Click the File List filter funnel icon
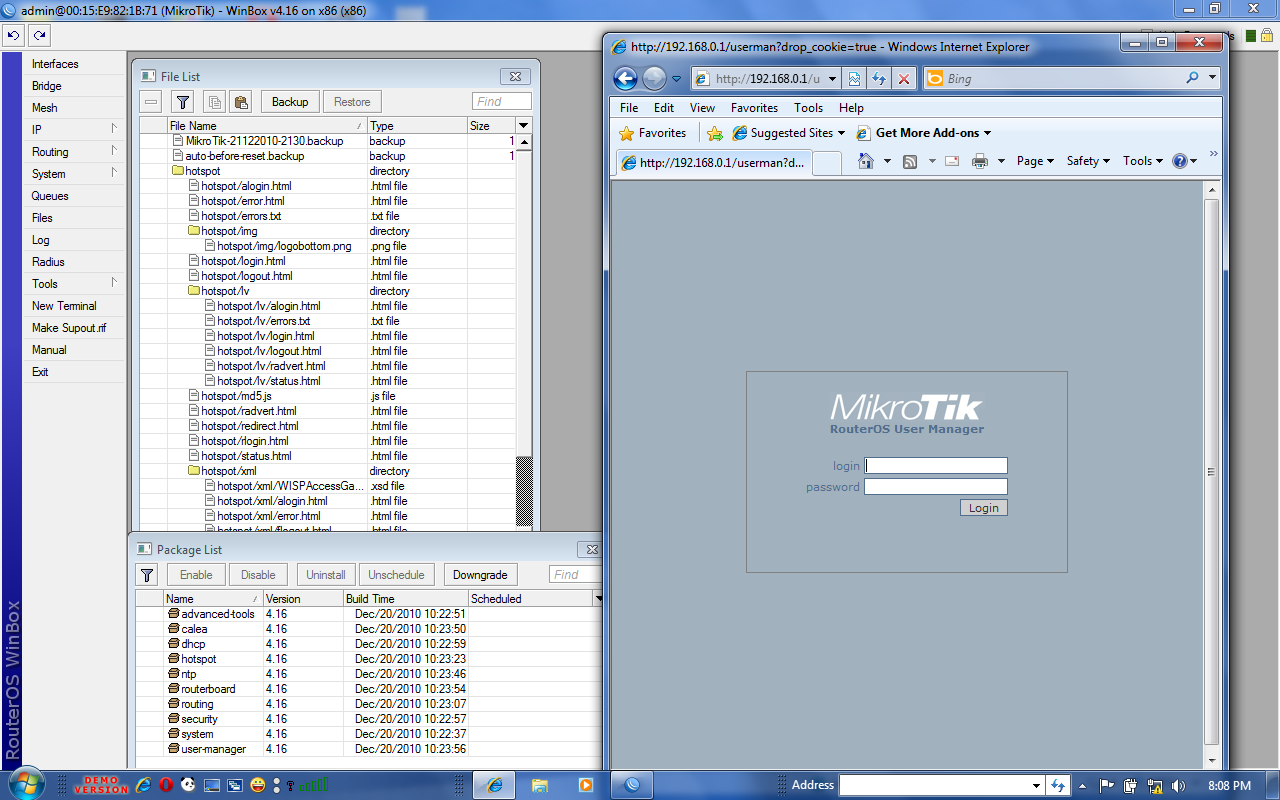1280x800 pixels. pos(182,102)
